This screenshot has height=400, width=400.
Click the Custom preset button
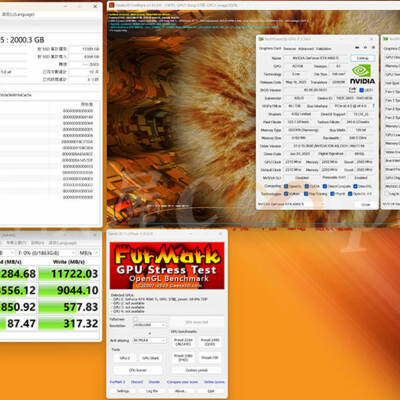tap(196, 370)
